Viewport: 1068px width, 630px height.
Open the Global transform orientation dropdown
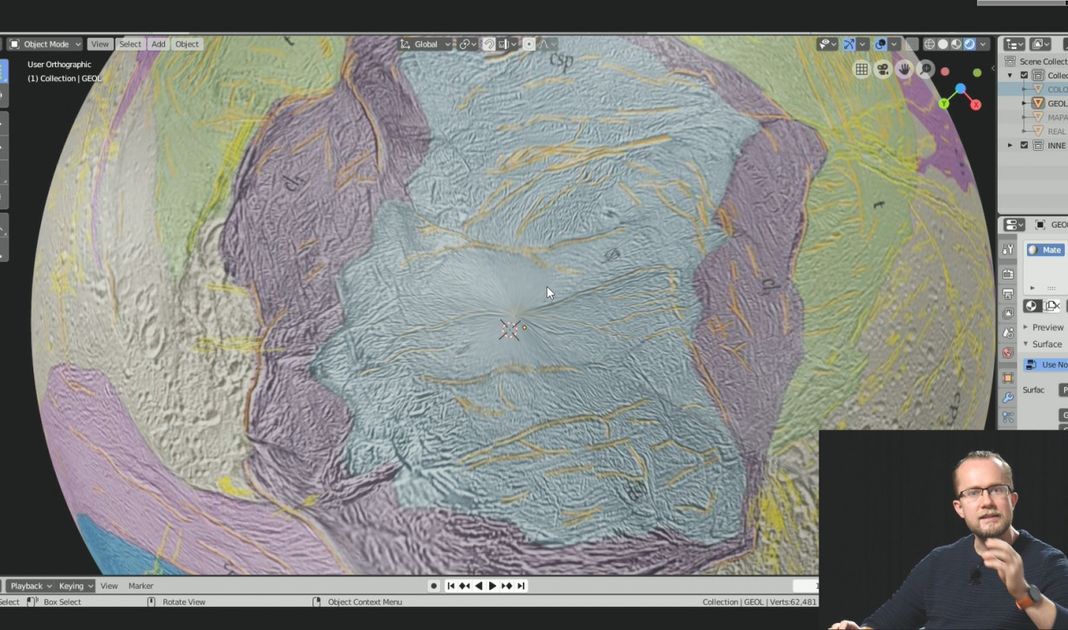pos(426,44)
